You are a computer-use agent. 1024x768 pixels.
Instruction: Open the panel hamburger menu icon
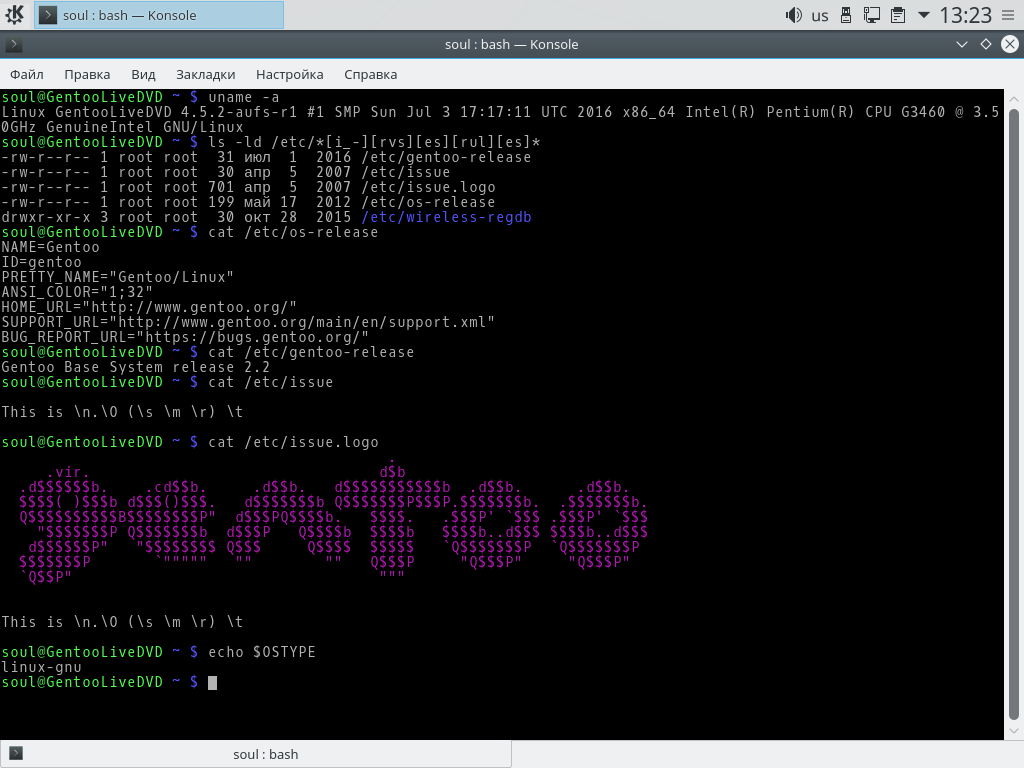tap(1008, 15)
